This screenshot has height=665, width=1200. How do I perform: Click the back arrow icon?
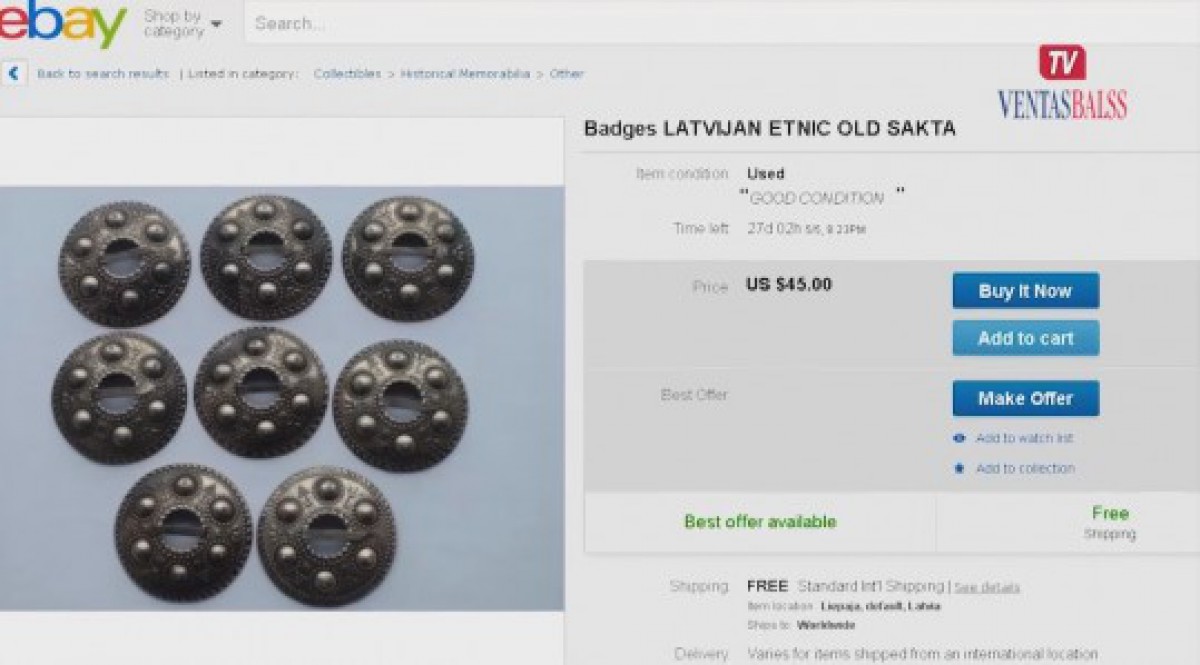coord(14,73)
